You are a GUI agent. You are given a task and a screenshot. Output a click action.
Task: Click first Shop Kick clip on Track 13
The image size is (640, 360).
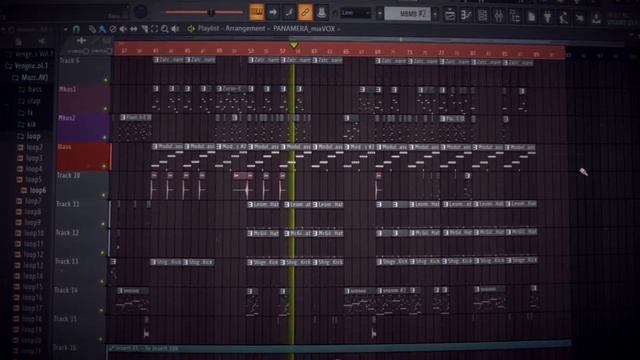[167, 262]
